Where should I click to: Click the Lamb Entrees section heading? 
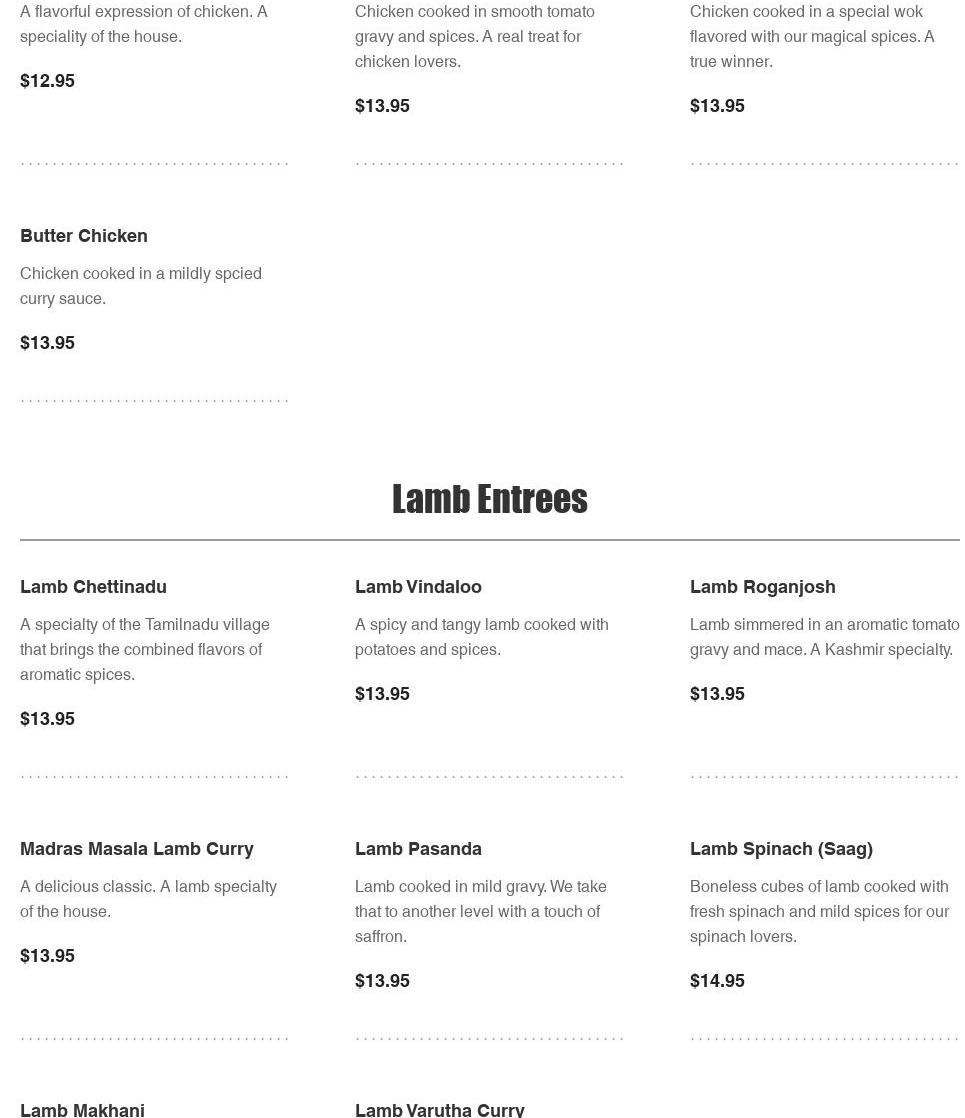coord(489,499)
